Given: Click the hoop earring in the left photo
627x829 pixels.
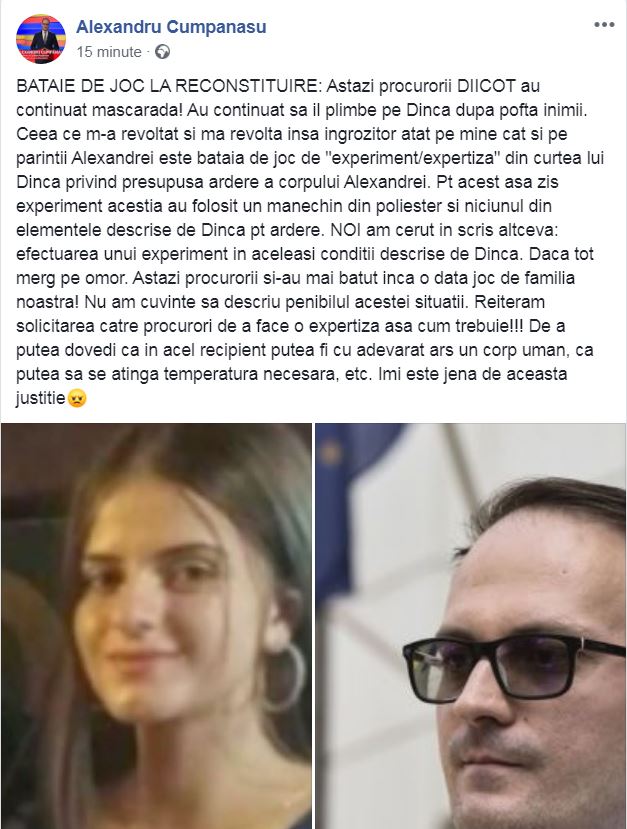Looking at the screenshot, I should (284, 677).
